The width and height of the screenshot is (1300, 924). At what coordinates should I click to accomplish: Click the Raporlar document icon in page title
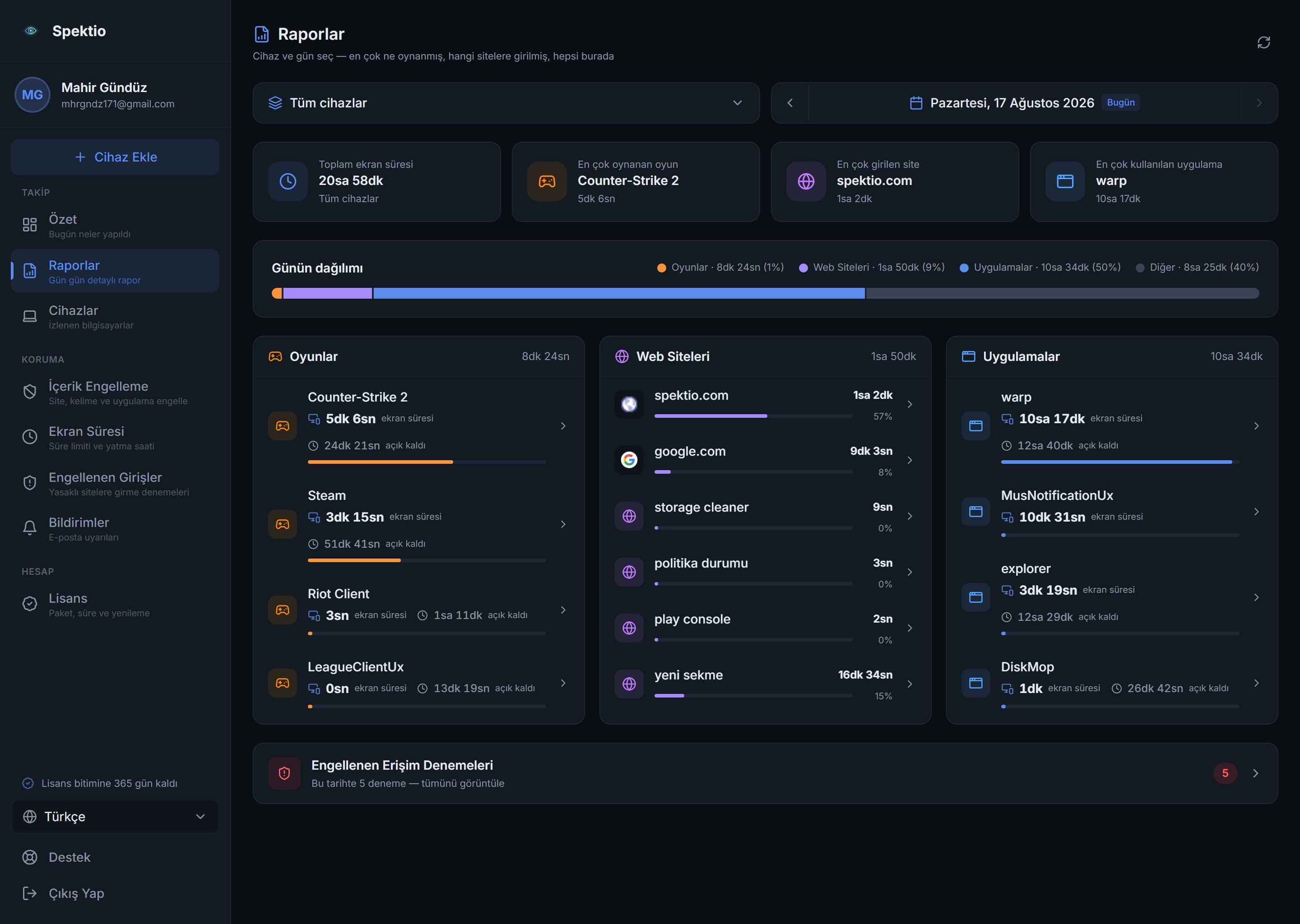point(261,34)
